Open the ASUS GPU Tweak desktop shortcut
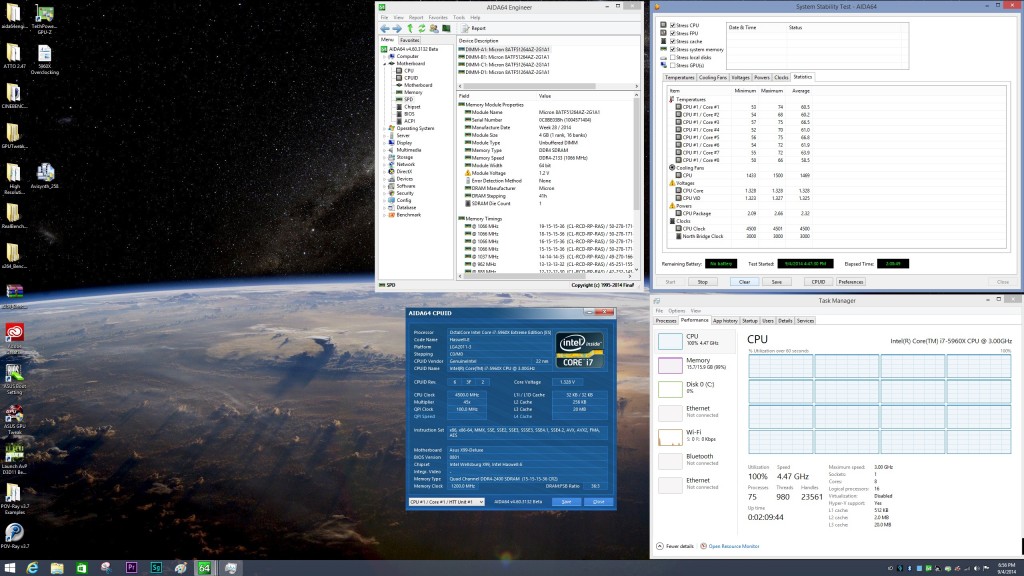The image size is (1024, 576). click(14, 420)
